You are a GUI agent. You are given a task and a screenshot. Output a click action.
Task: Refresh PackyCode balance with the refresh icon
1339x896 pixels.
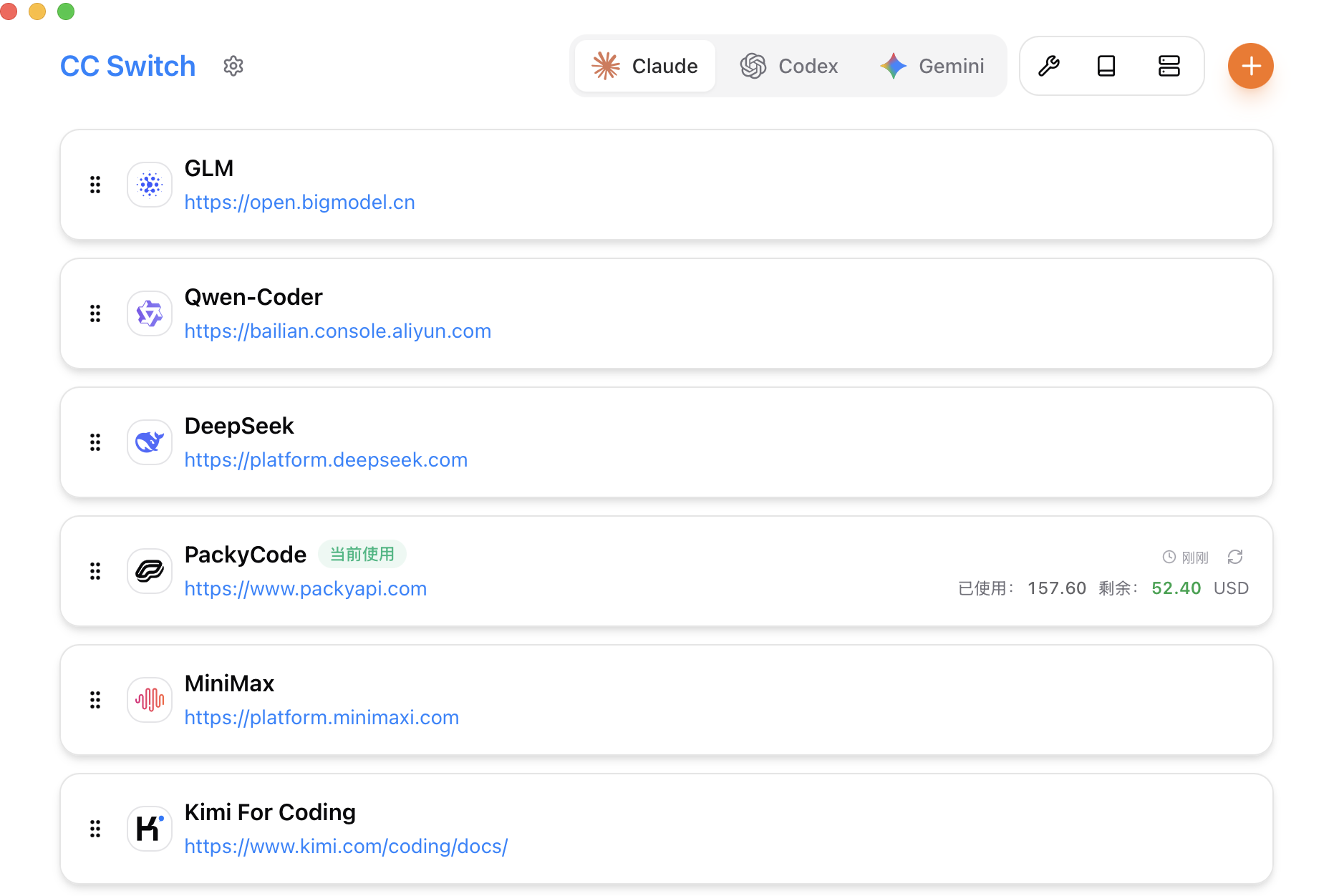point(1235,557)
